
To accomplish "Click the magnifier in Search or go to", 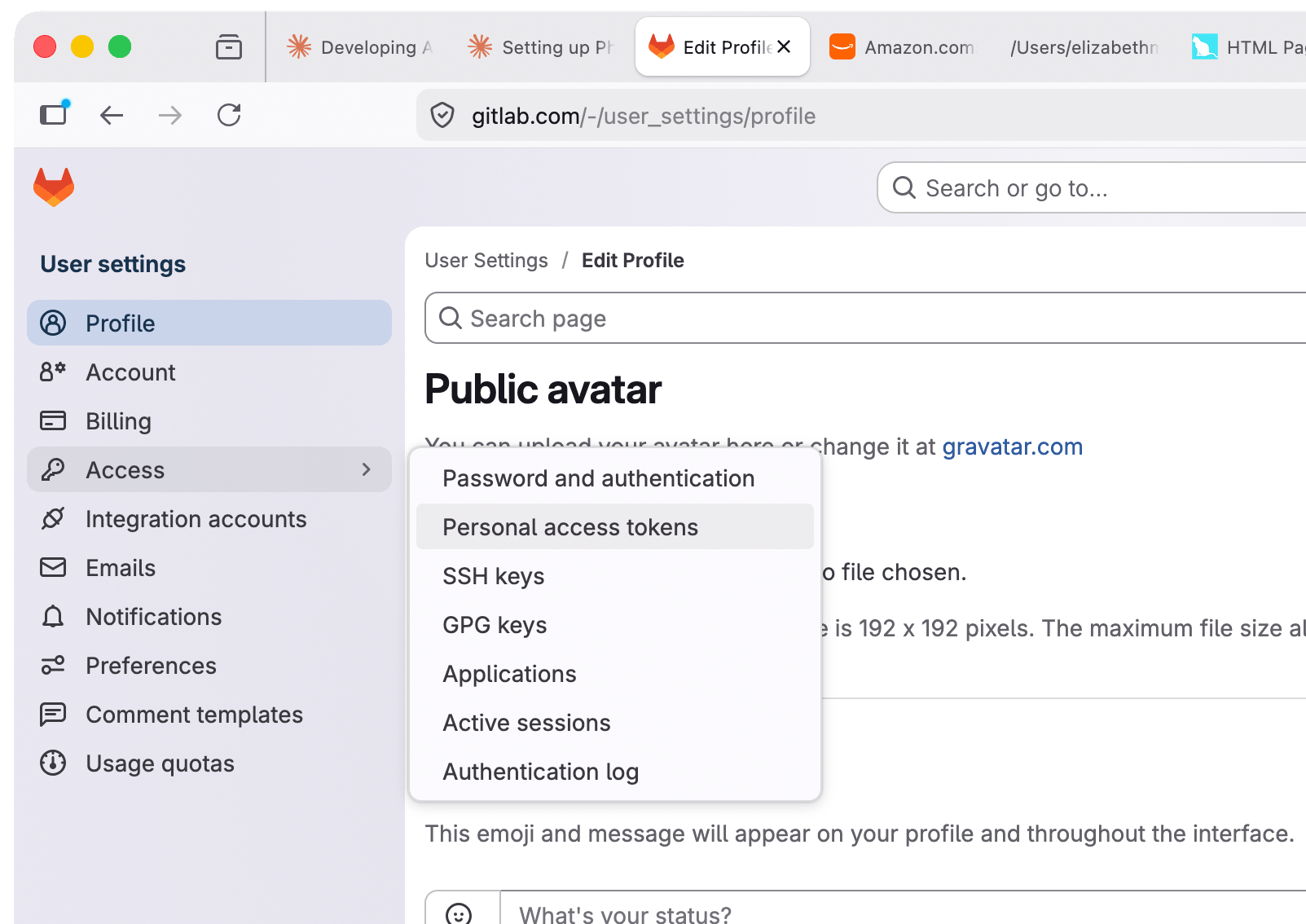I will pos(904,187).
